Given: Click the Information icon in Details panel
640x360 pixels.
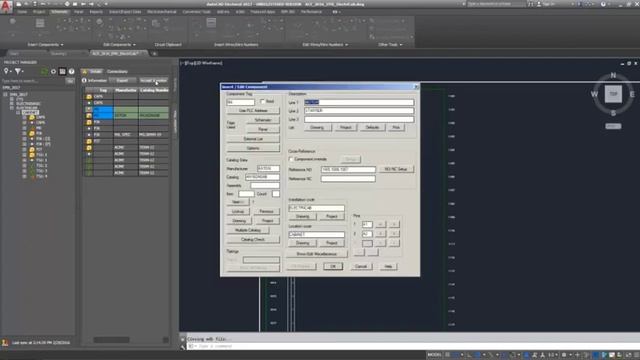Looking at the screenshot, I should 84,80.
